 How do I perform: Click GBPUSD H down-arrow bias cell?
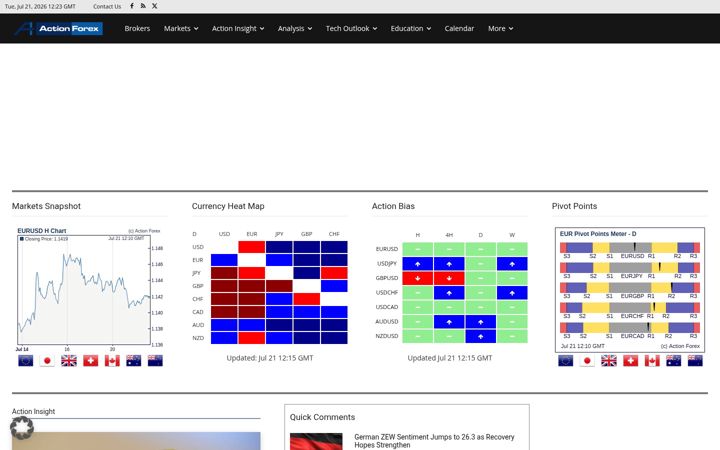coord(417,278)
